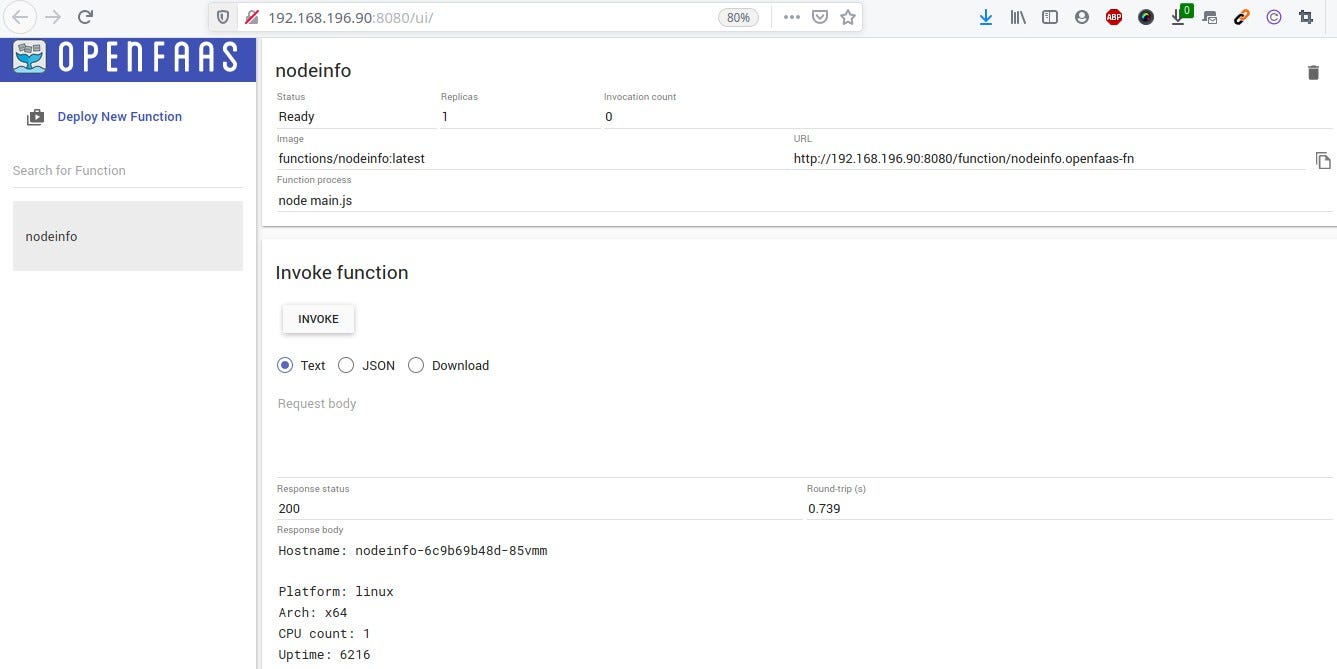Click the shield tracking protection icon
The height and width of the screenshot is (669, 1337).
[223, 17]
